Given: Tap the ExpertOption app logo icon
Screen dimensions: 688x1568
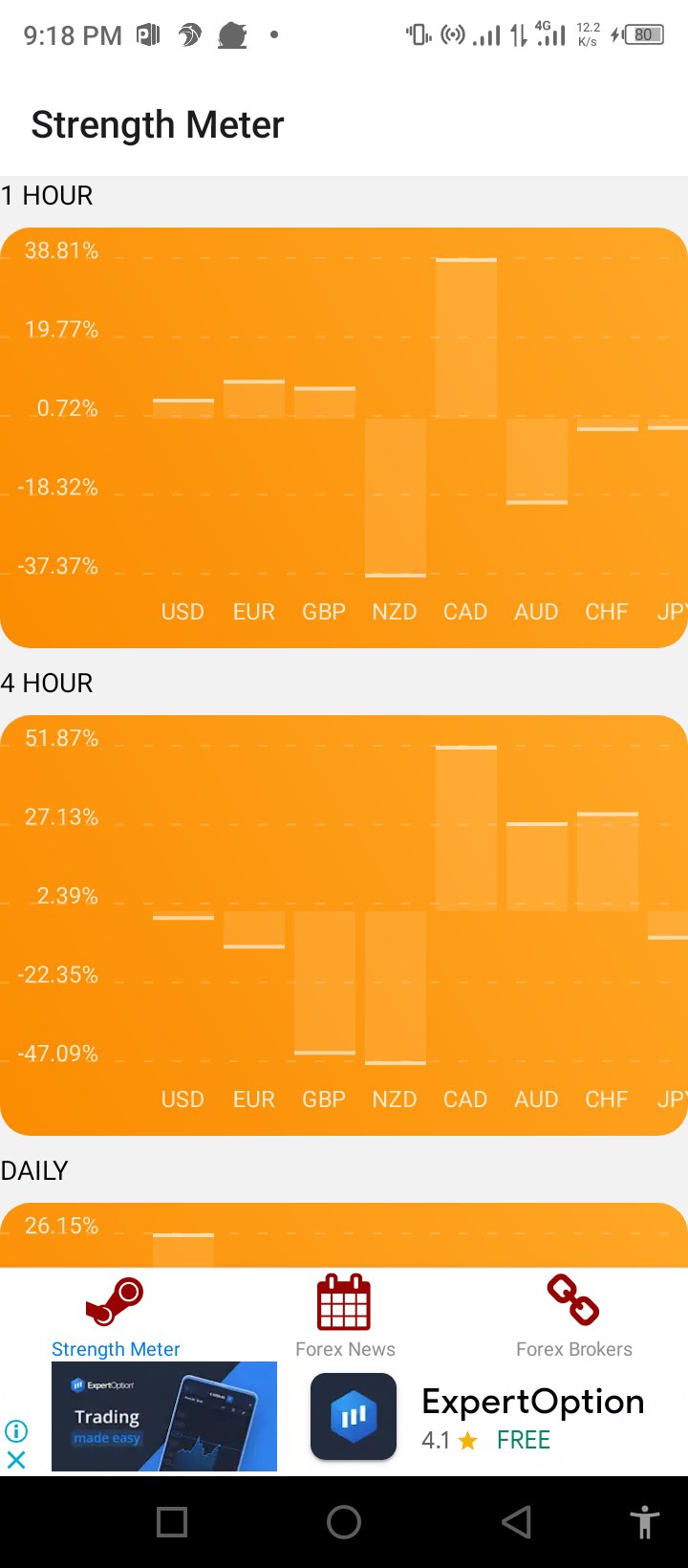Looking at the screenshot, I should click(x=354, y=1416).
